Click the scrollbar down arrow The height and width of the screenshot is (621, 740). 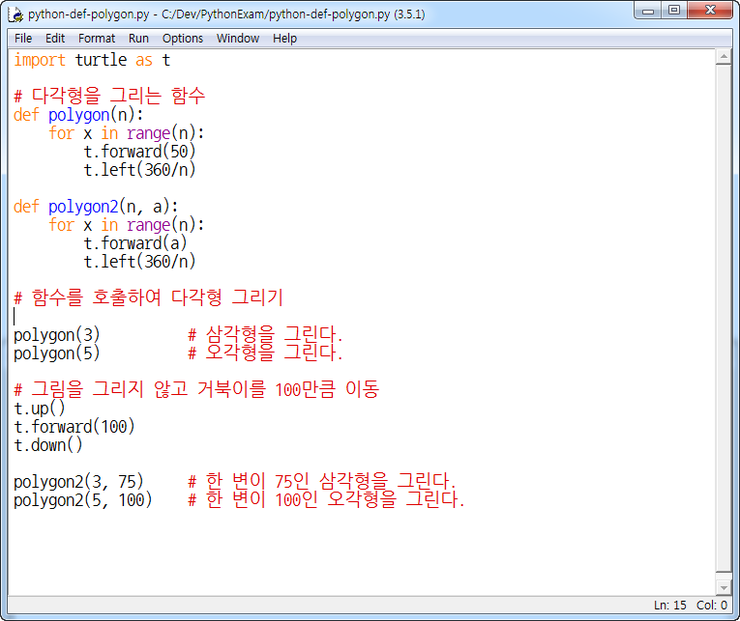point(724,587)
